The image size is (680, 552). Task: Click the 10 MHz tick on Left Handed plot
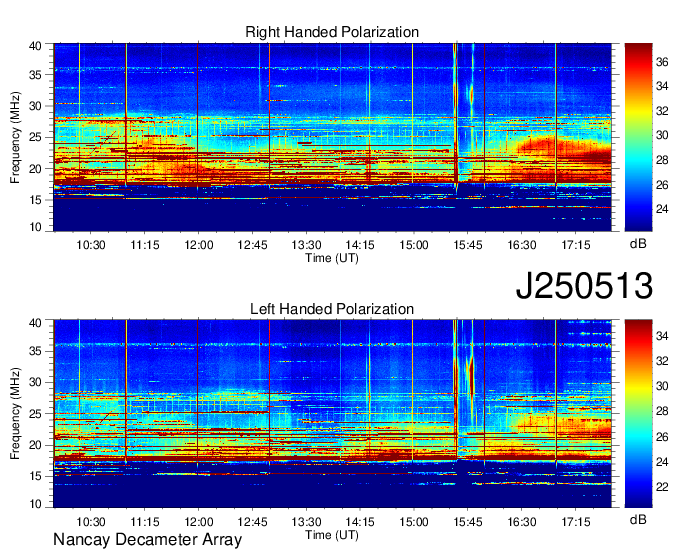(35, 504)
